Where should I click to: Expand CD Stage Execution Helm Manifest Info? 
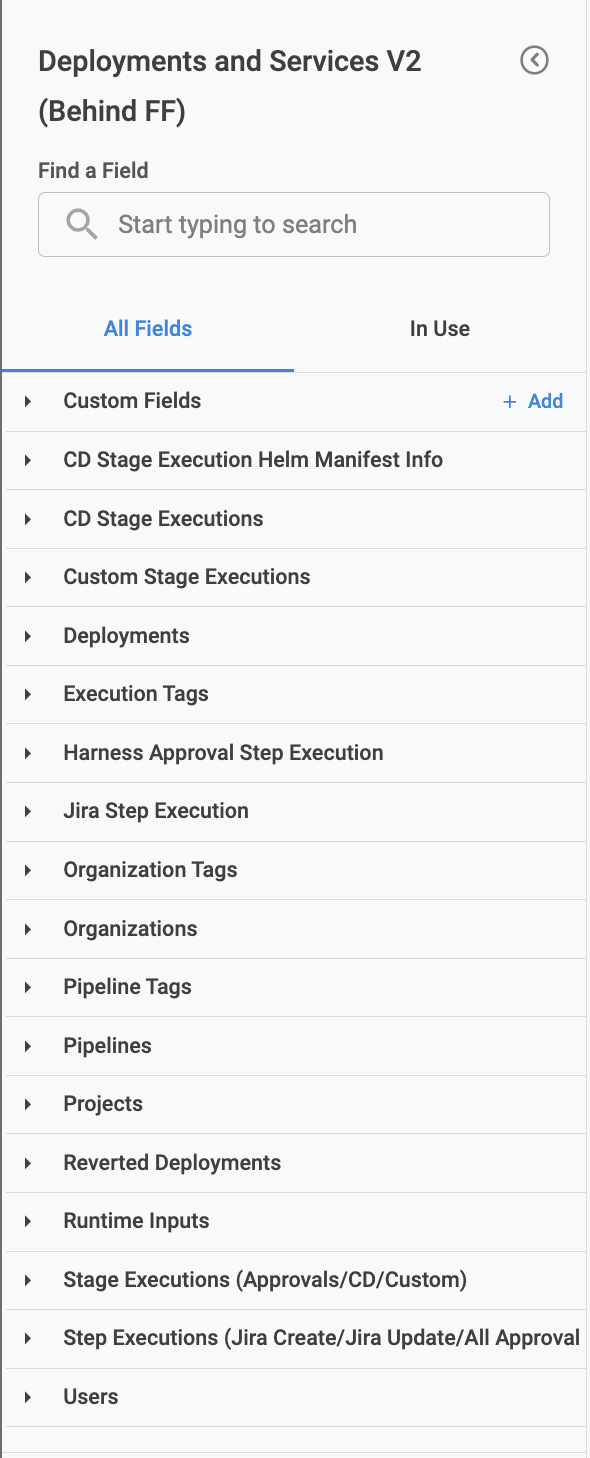296,460
